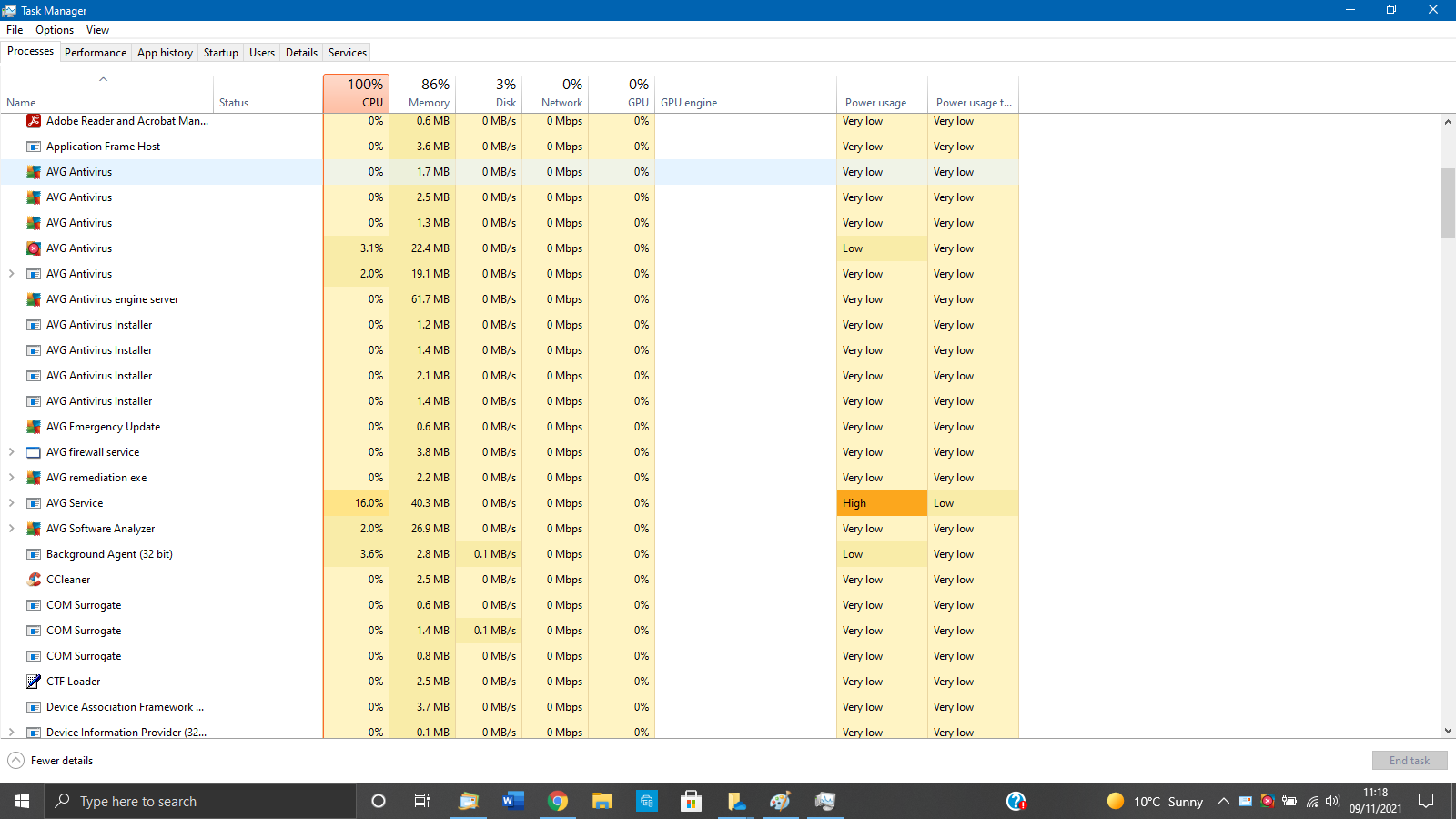Open the Windows Start menu
The height and width of the screenshot is (819, 1456).
click(x=22, y=801)
